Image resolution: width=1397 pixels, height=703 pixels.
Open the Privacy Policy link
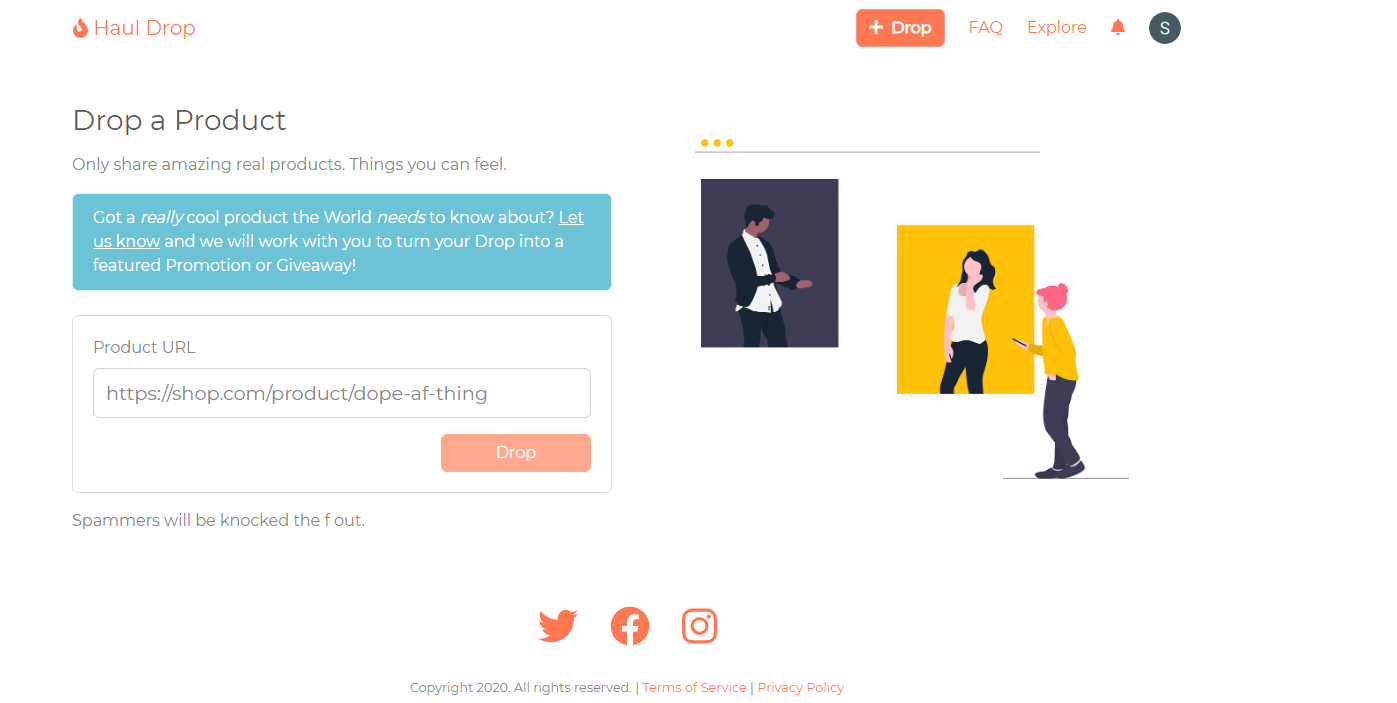pos(800,687)
